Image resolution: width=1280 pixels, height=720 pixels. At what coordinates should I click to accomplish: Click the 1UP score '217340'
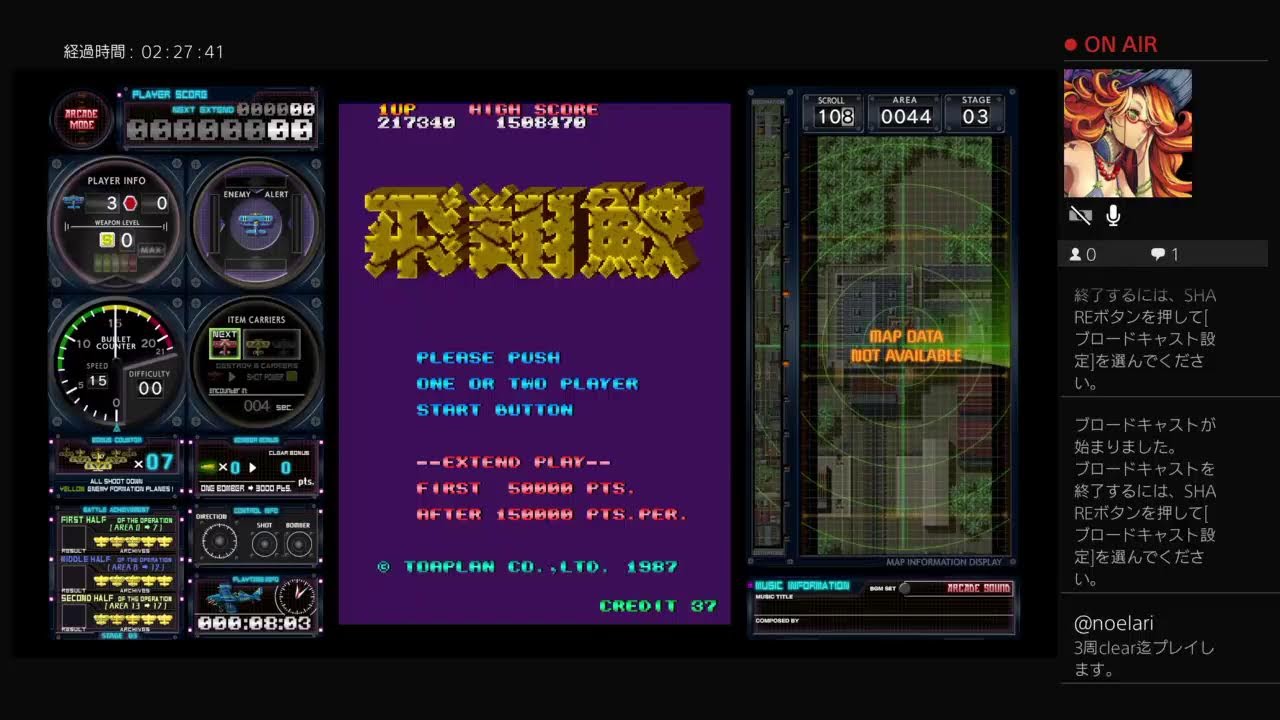(416, 123)
